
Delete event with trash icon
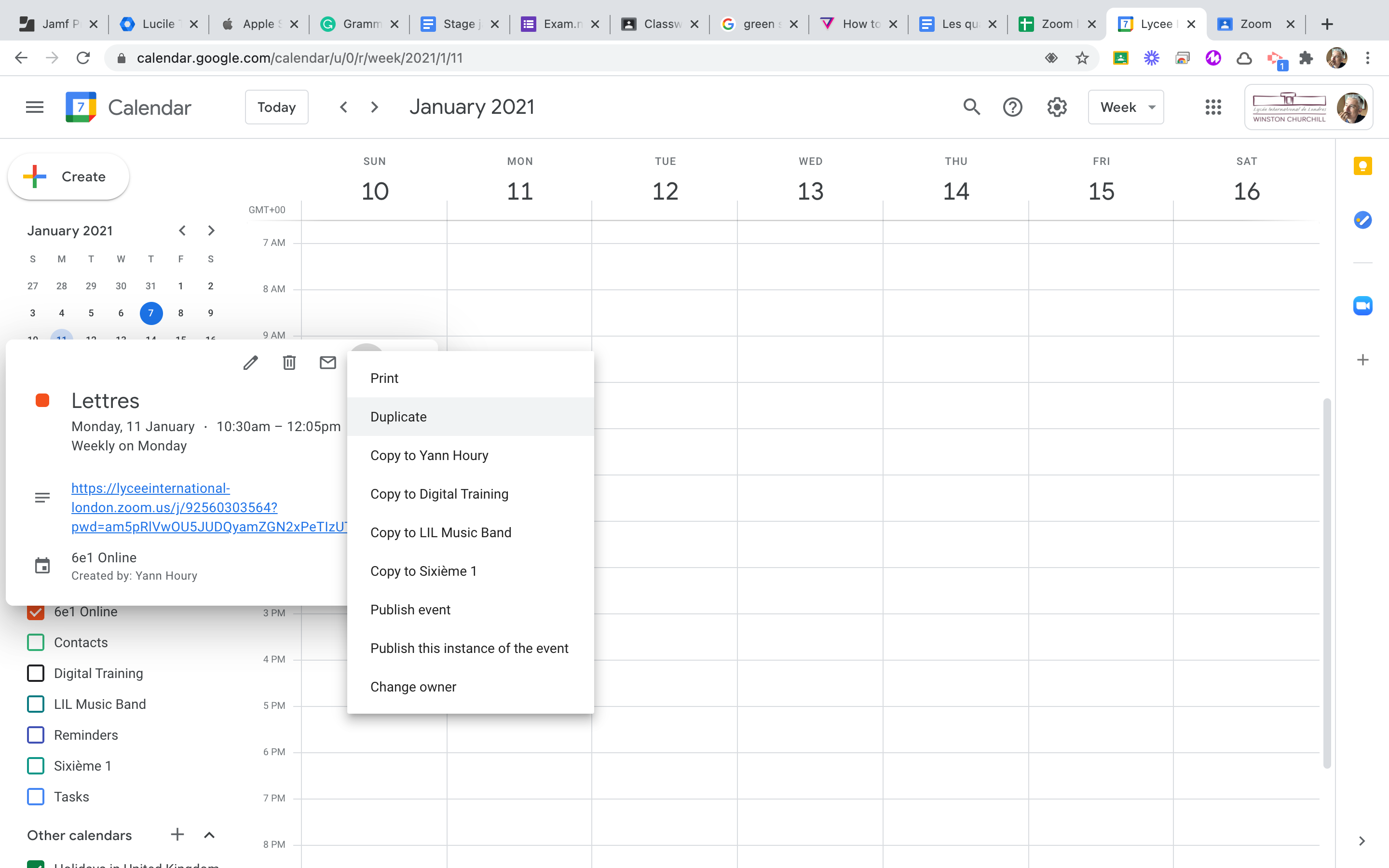coord(289,363)
